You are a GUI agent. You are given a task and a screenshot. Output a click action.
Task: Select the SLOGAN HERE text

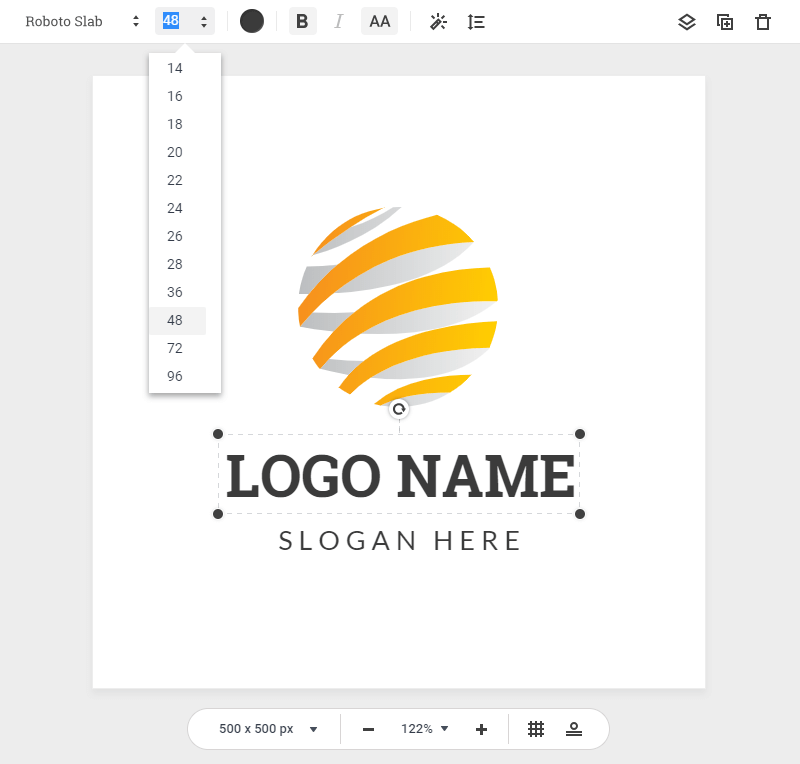click(x=400, y=541)
